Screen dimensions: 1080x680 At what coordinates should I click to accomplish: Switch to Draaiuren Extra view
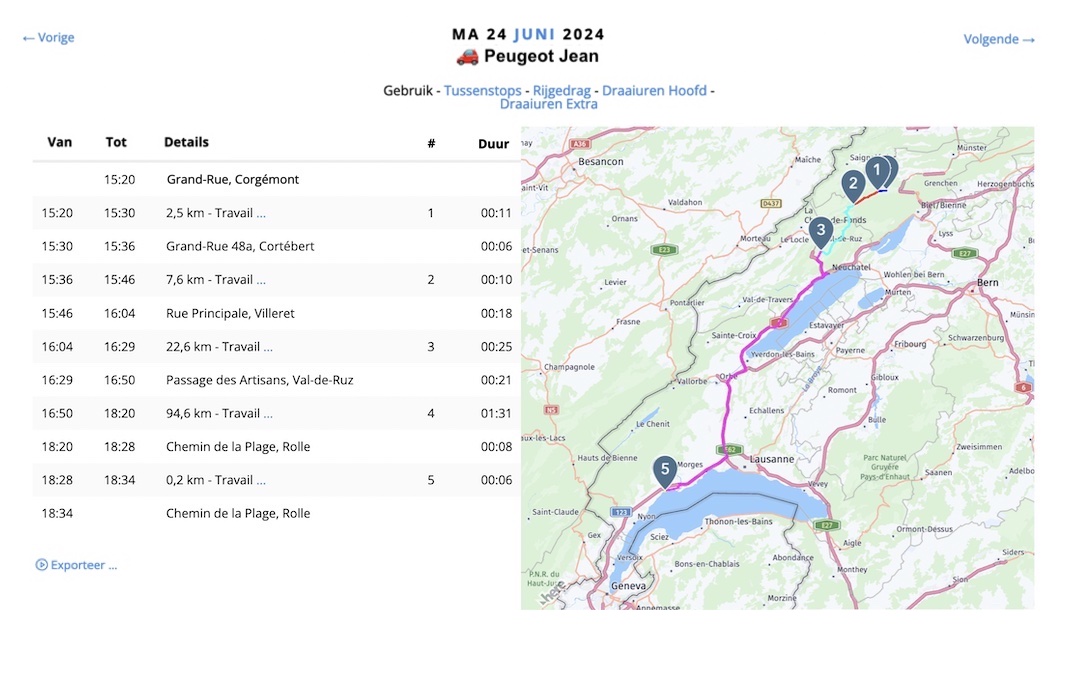tap(548, 104)
